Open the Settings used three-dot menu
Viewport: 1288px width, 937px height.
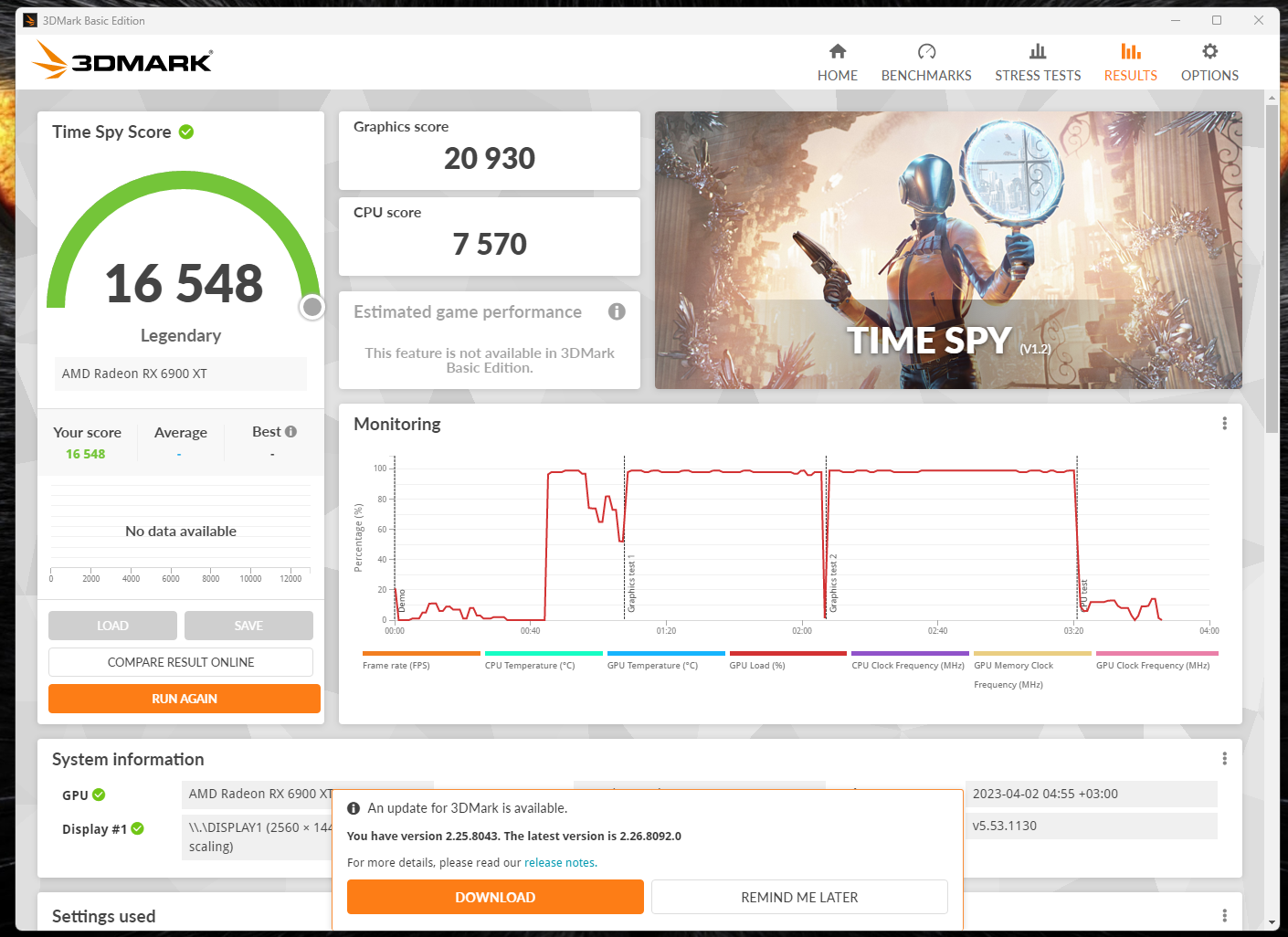point(1224,916)
